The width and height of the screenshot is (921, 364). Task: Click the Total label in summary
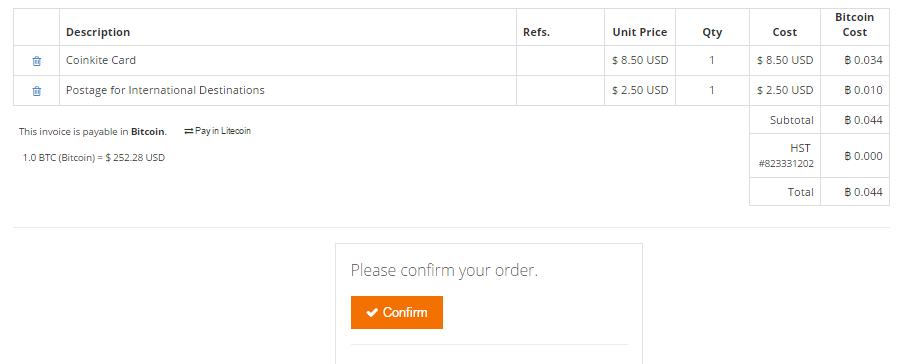(801, 192)
